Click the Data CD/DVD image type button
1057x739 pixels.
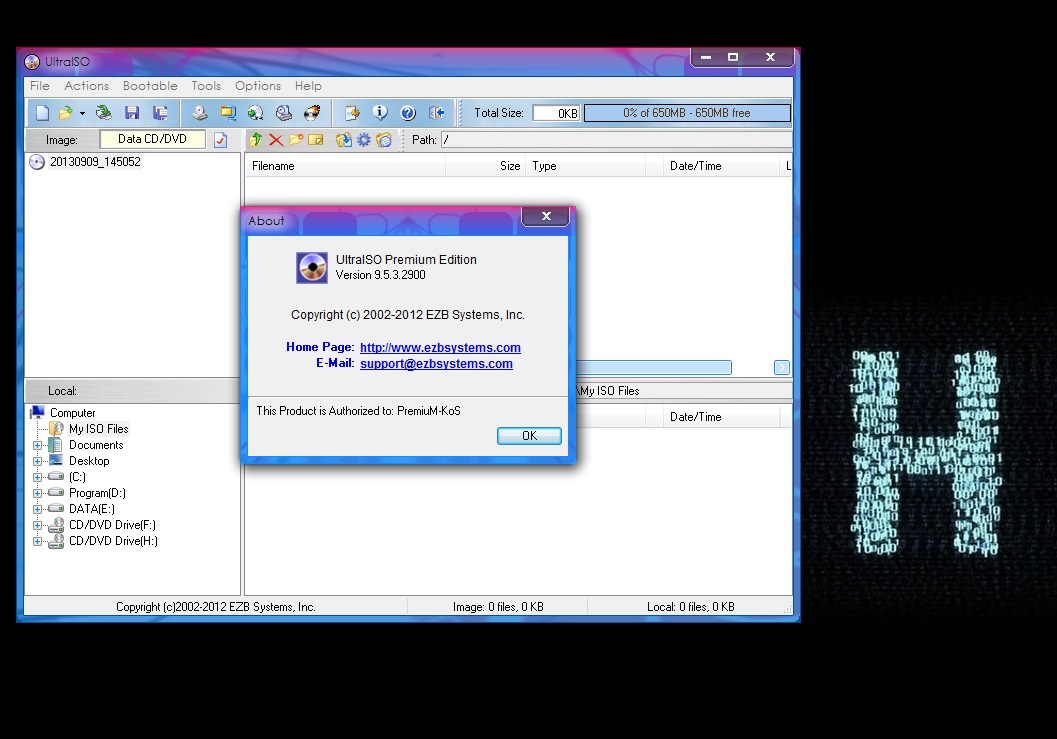(x=152, y=139)
